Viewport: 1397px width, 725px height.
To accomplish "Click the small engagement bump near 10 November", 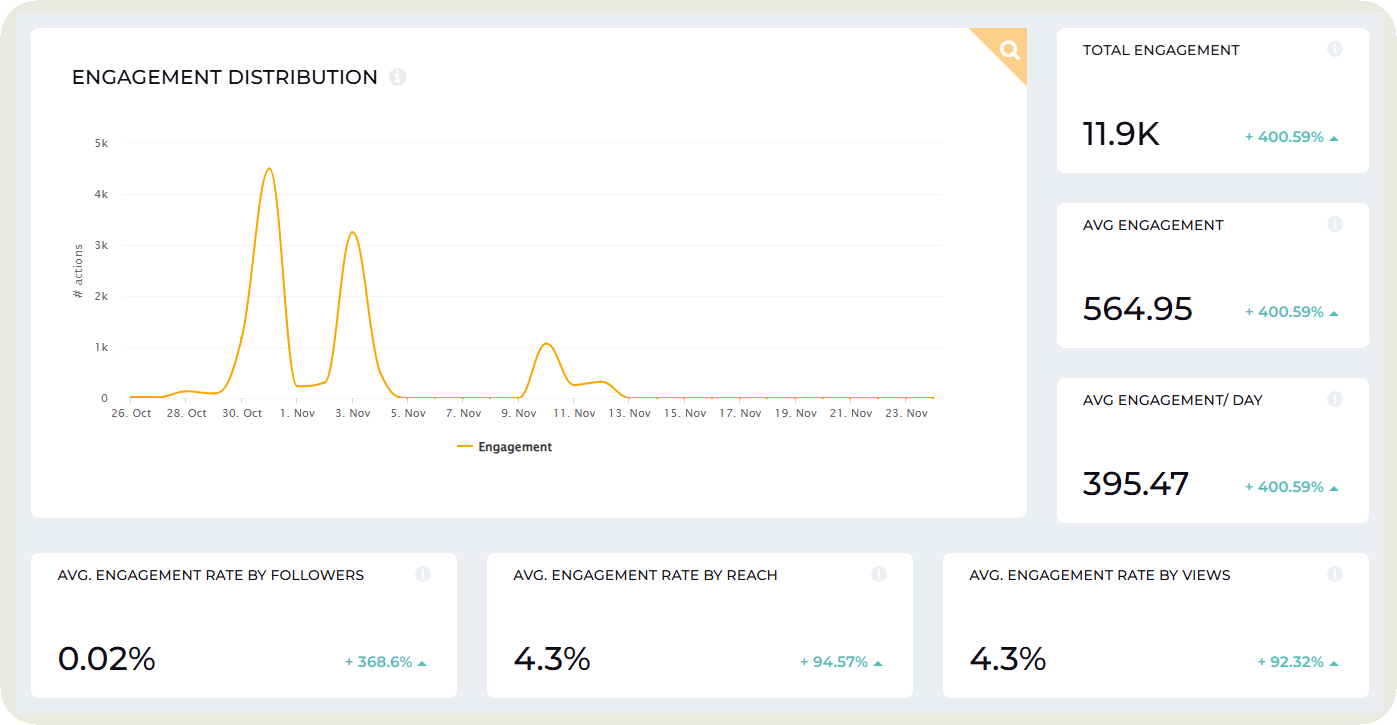I will tap(547, 344).
